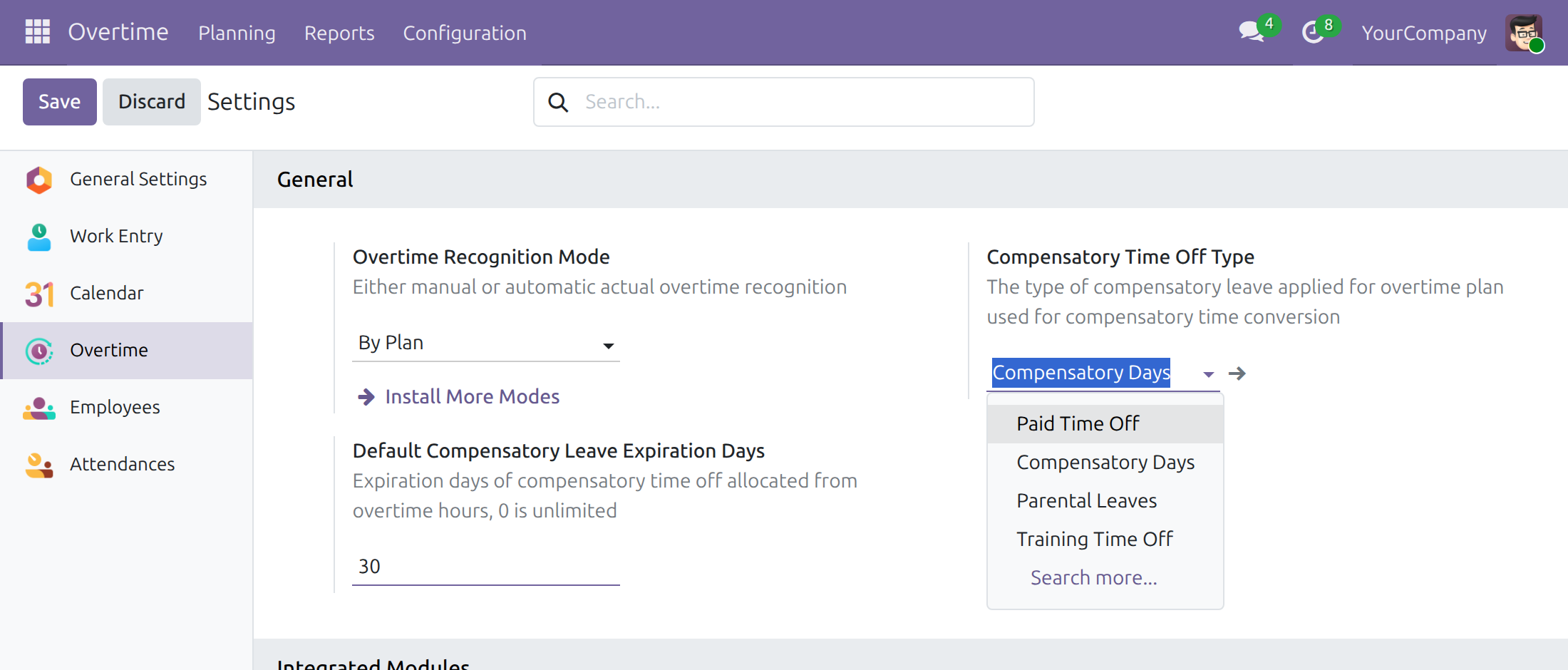Click the user avatar picture

pos(1524,33)
